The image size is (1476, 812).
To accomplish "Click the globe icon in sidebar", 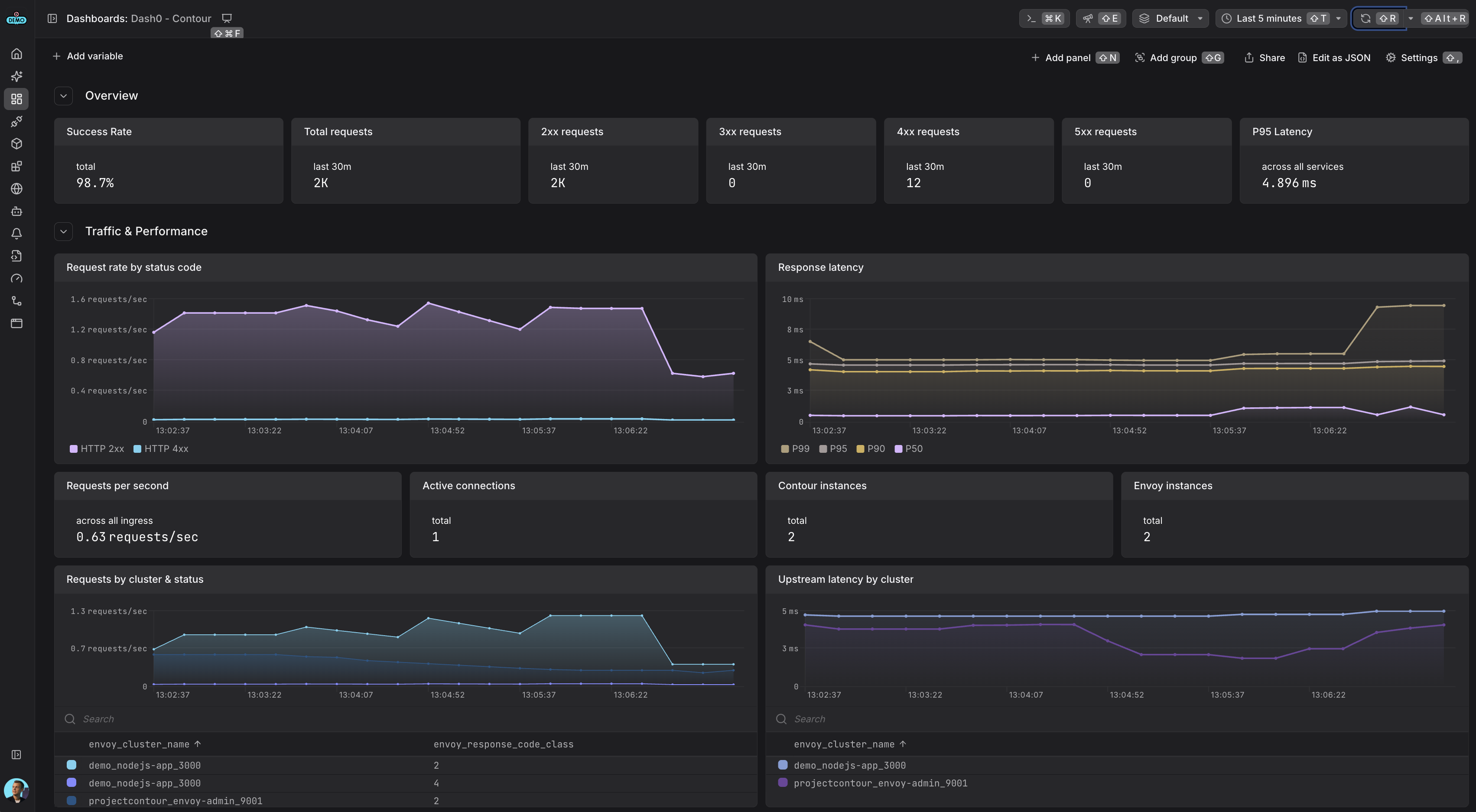I will pos(16,188).
